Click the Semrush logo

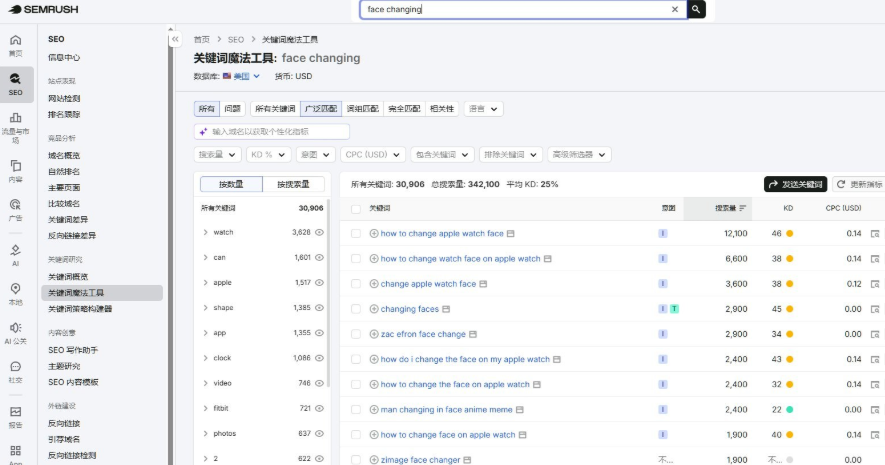pyautogui.click(x=43, y=9)
